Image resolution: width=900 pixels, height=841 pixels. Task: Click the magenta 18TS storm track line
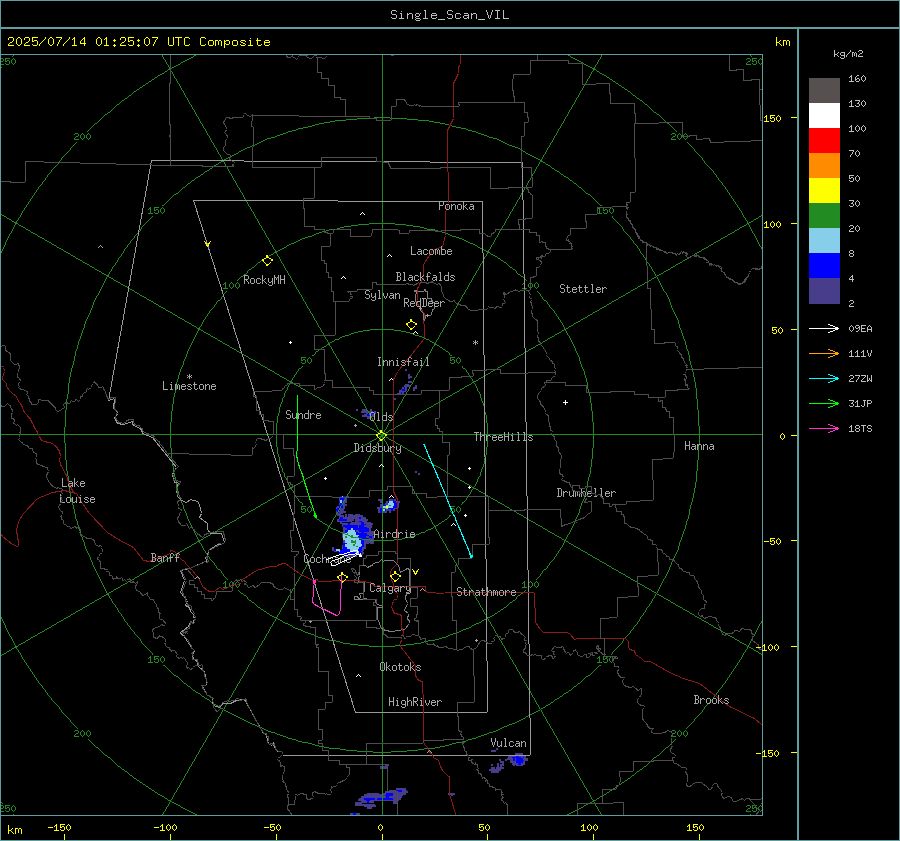tap(328, 597)
